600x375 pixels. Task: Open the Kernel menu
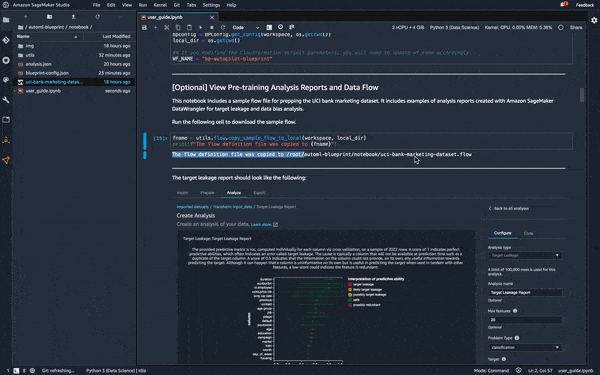[x=160, y=5]
